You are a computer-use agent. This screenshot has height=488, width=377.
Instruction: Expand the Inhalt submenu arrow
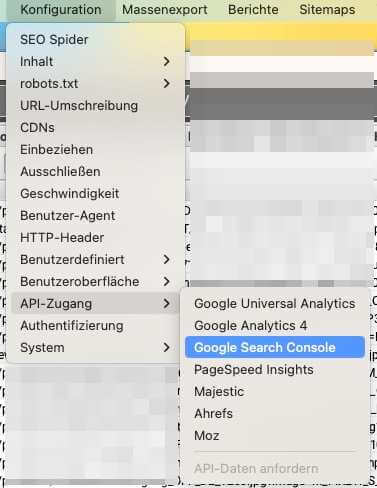coord(166,62)
